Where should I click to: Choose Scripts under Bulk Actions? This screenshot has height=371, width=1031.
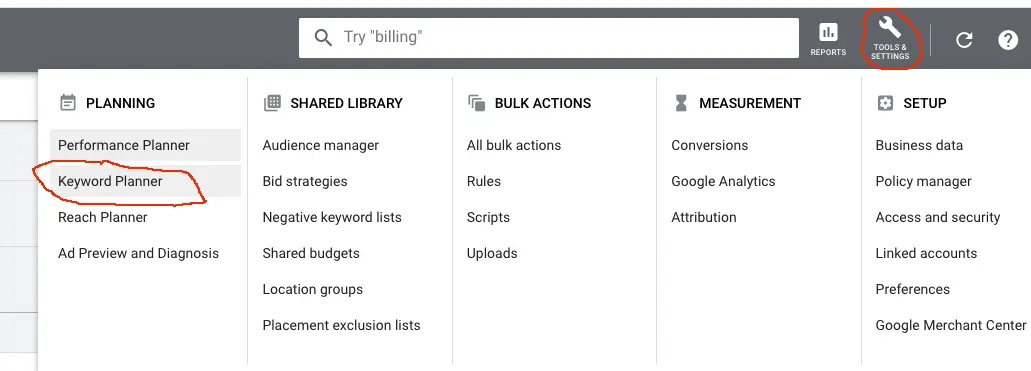click(x=488, y=217)
